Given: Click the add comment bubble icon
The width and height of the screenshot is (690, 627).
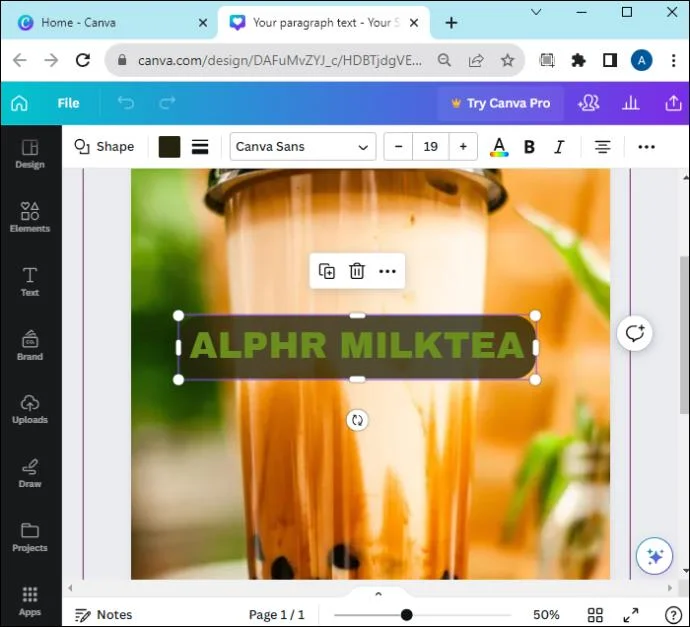Looking at the screenshot, I should pos(634,333).
